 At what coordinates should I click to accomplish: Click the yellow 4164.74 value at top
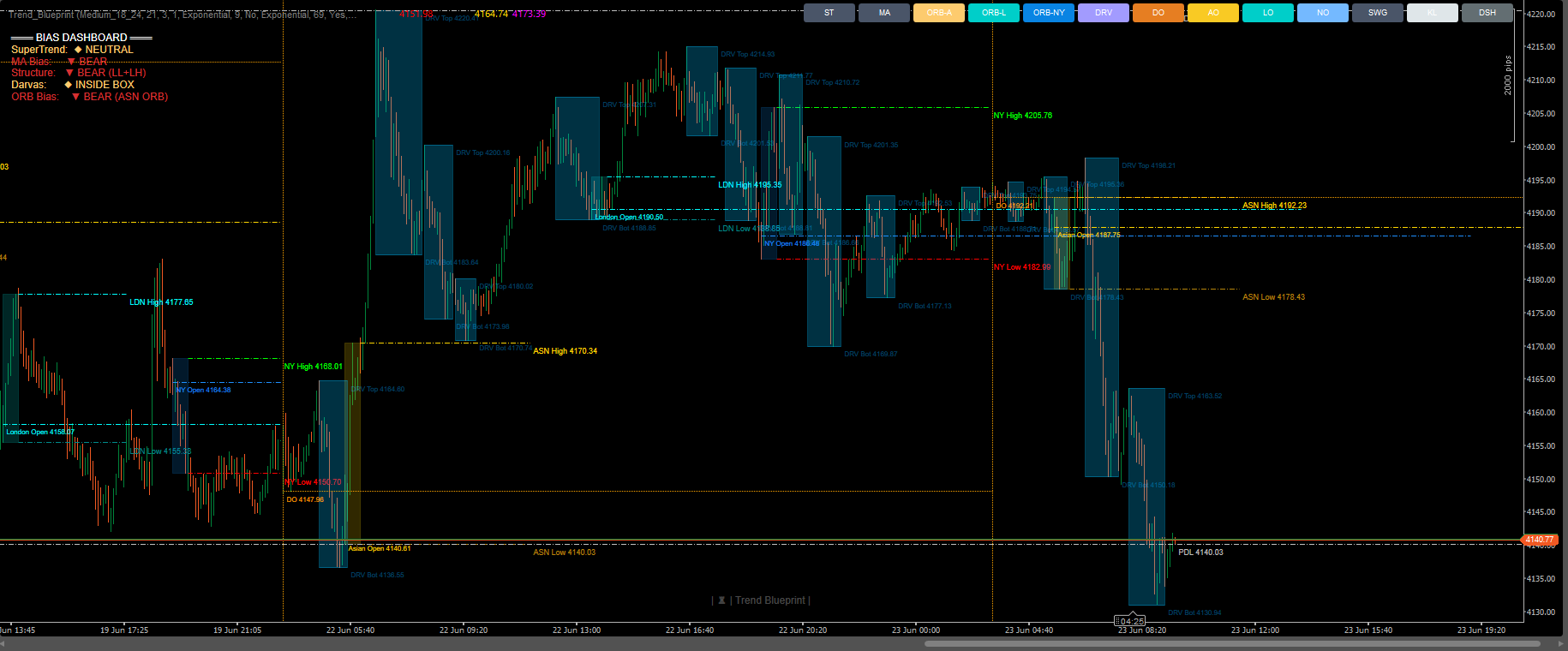[x=491, y=15]
